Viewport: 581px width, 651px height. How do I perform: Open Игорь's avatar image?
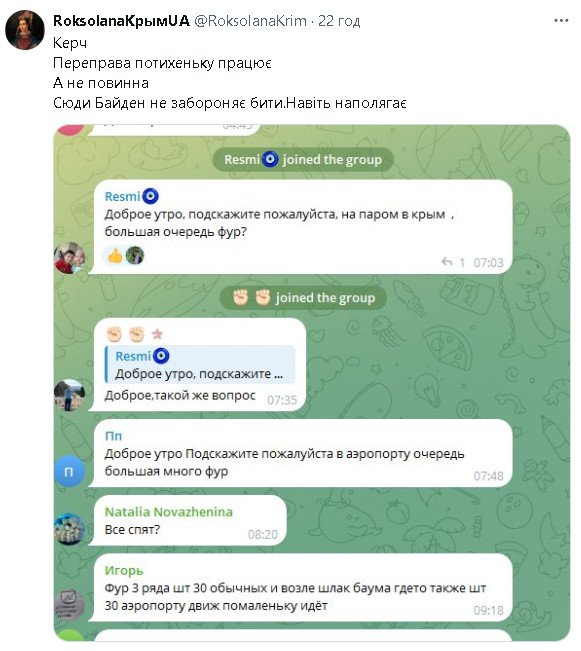[69, 605]
